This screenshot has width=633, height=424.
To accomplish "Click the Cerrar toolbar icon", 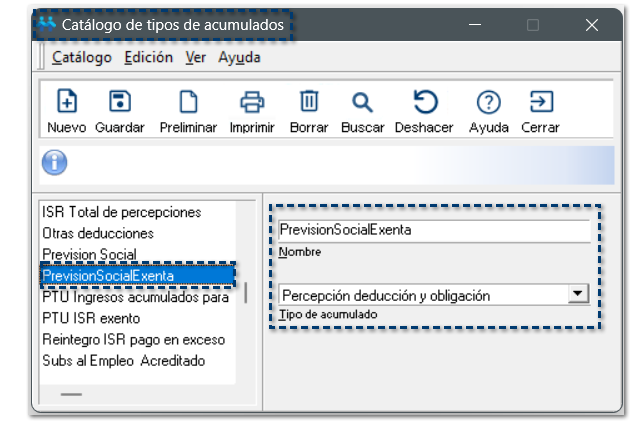I will pos(540,102).
